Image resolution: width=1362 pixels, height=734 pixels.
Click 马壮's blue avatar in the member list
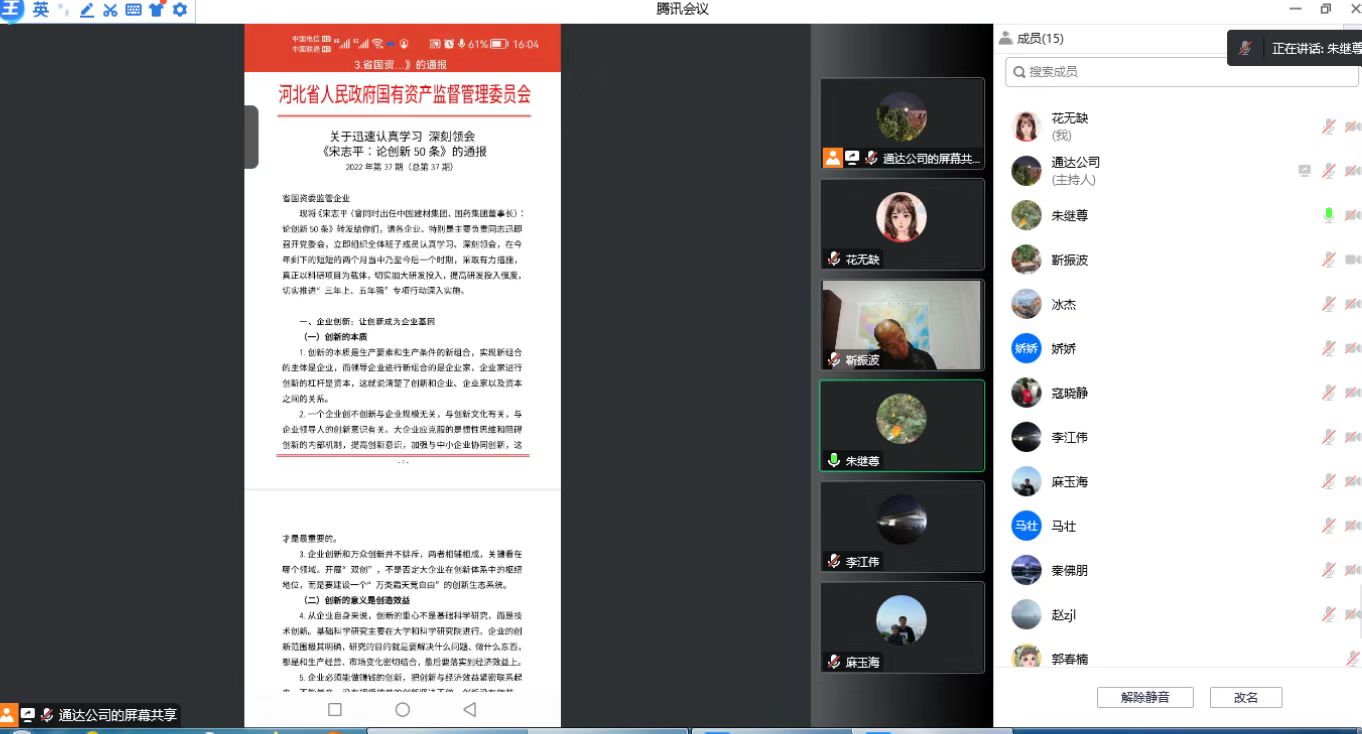pyautogui.click(x=1027, y=526)
